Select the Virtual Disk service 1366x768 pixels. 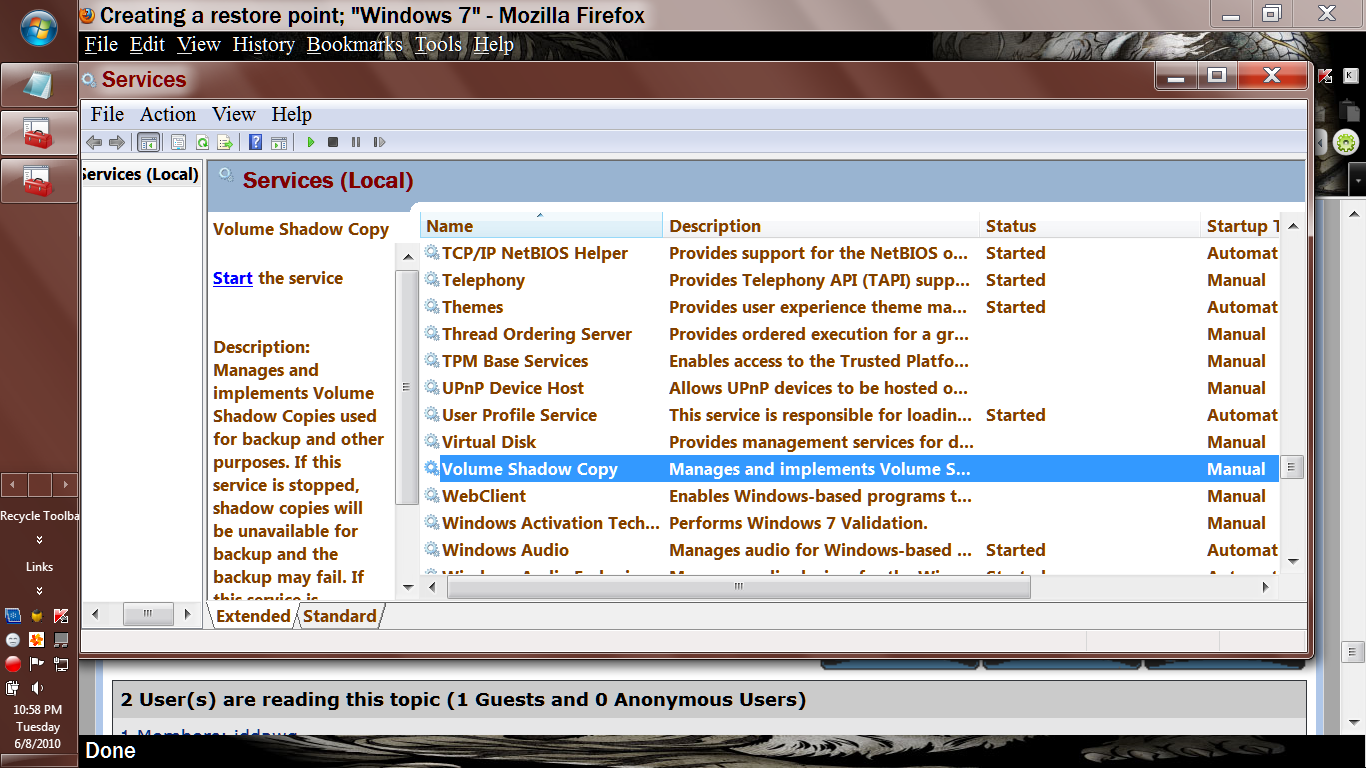(850, 442)
